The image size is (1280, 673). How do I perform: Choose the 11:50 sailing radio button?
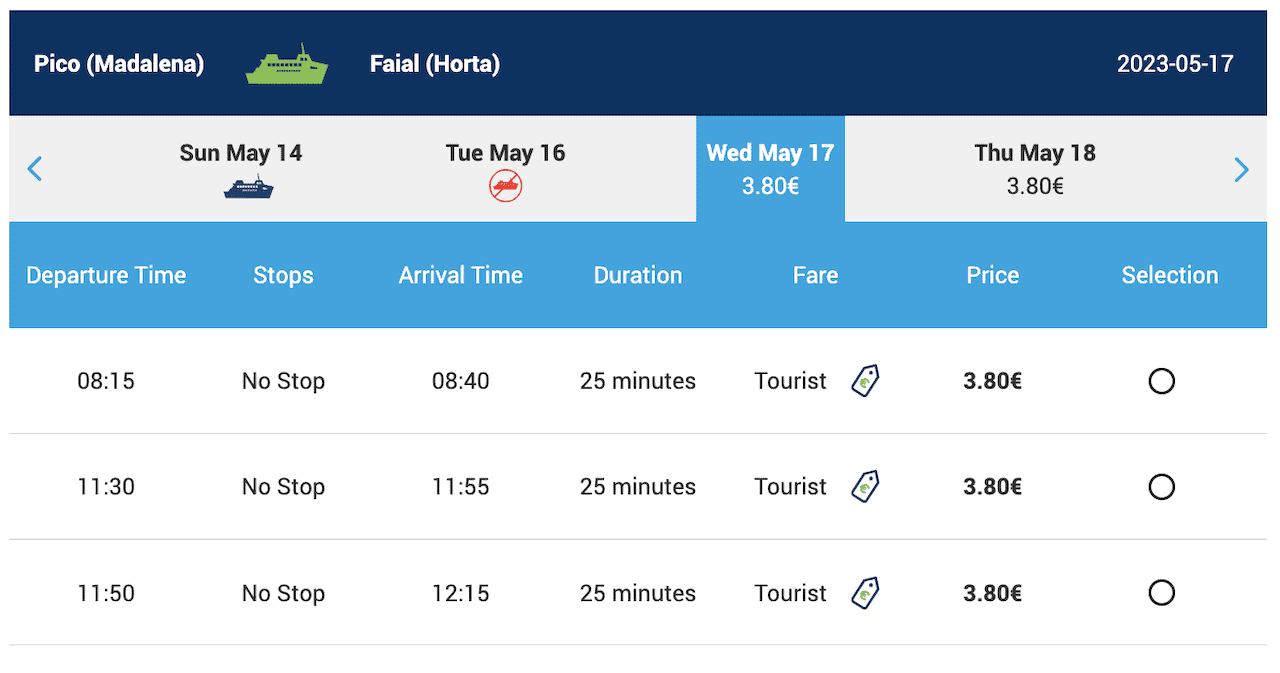(x=1161, y=593)
